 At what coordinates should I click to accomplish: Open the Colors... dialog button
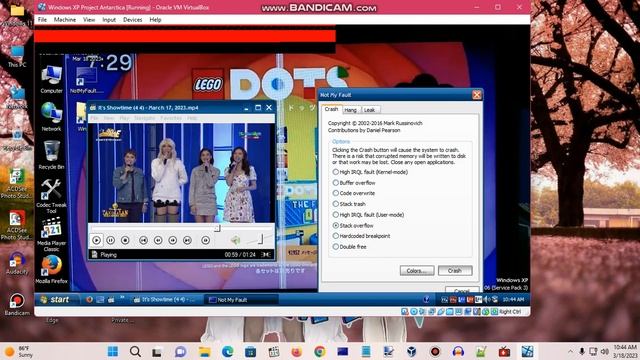point(417,271)
